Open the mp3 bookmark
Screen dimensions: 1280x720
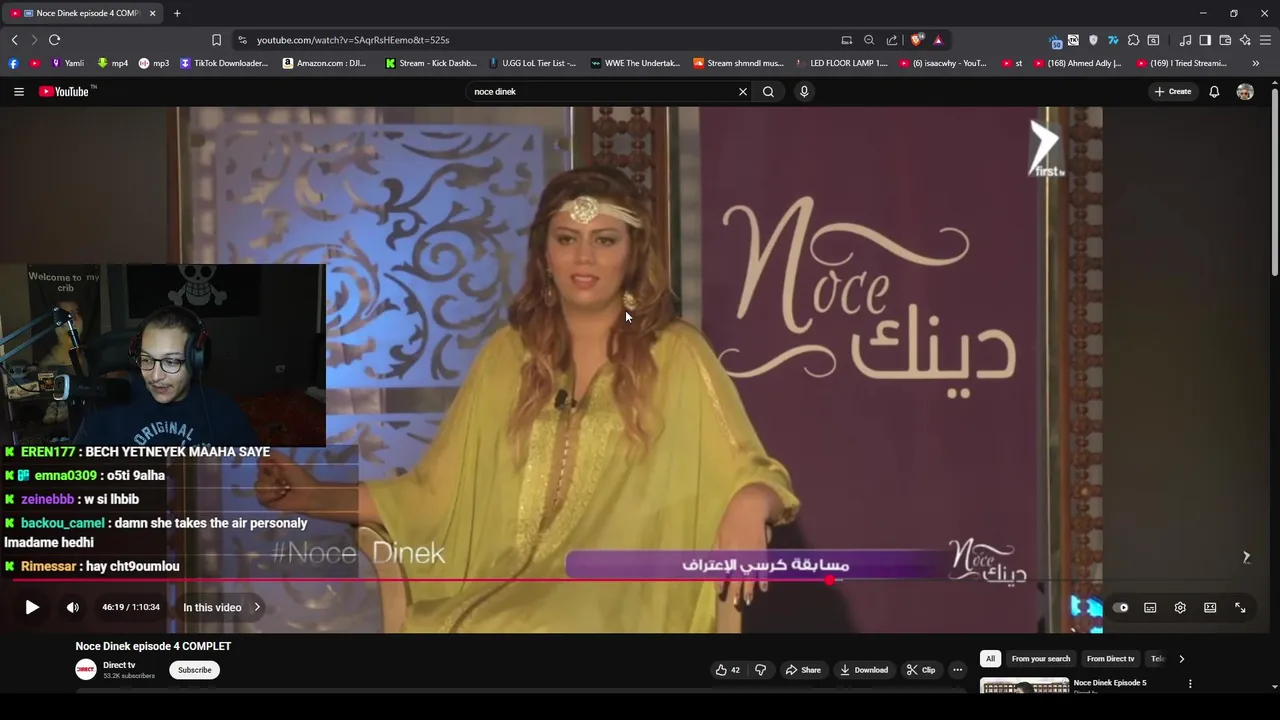(154, 63)
